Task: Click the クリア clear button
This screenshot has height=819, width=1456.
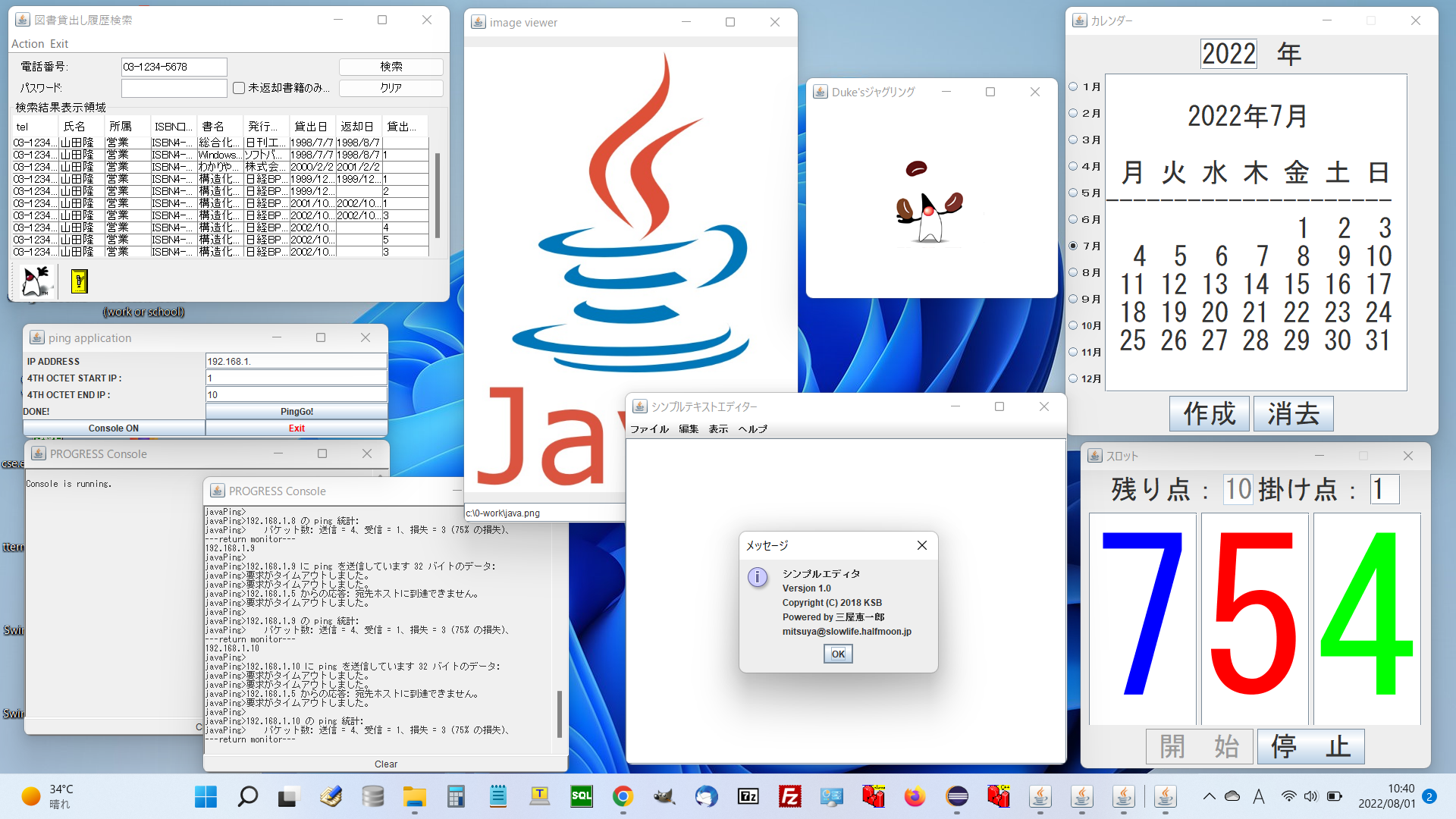Action: coord(391,88)
